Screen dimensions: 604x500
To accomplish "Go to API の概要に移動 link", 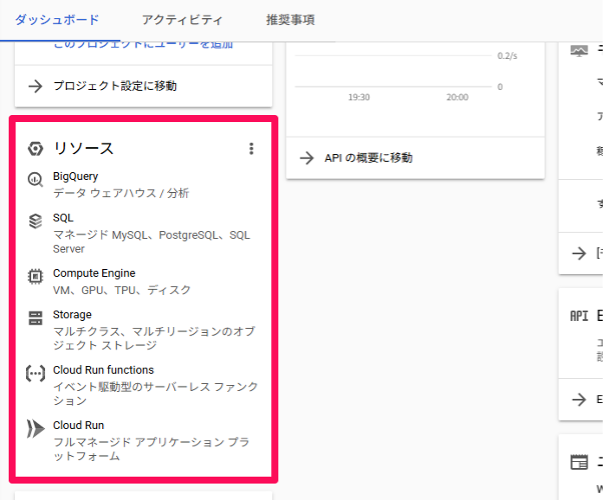I will point(368,158).
